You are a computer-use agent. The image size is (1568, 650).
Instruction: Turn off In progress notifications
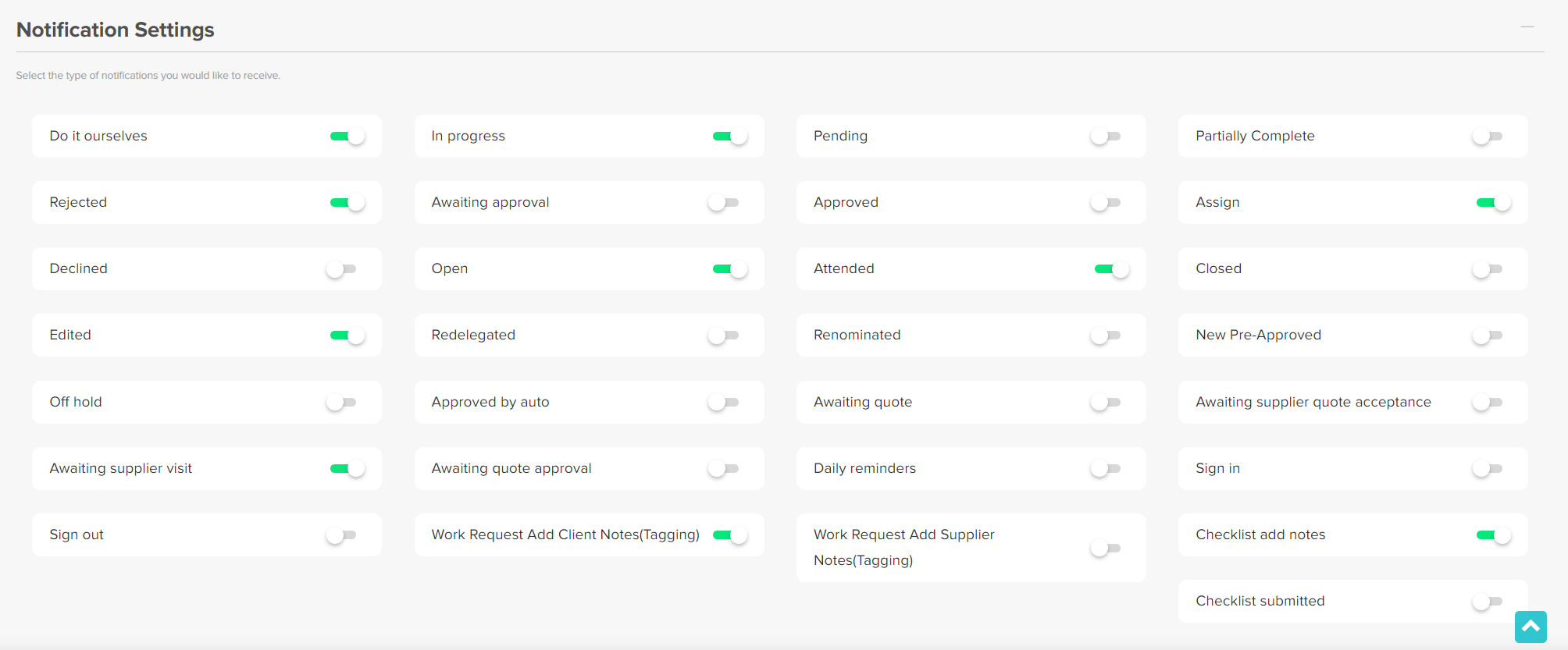(730, 137)
